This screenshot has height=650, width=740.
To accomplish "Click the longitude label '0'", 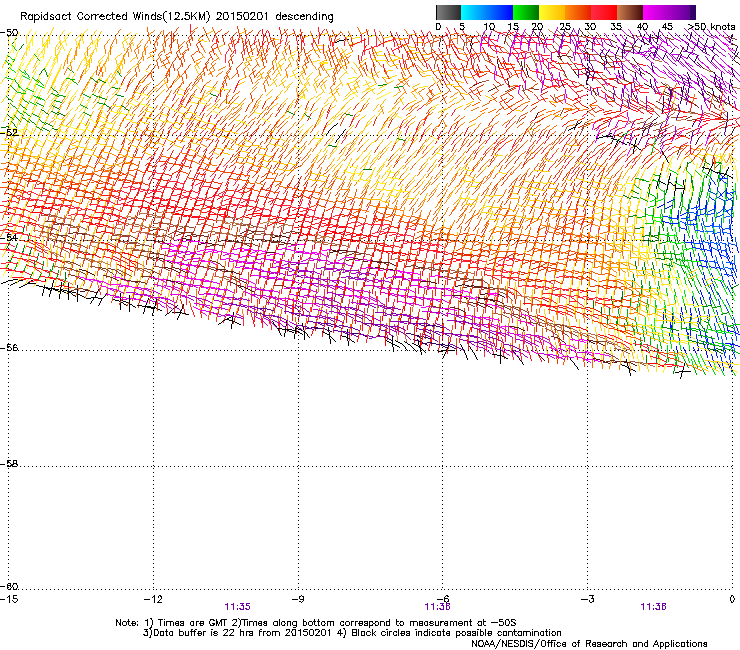I will (x=732, y=599).
